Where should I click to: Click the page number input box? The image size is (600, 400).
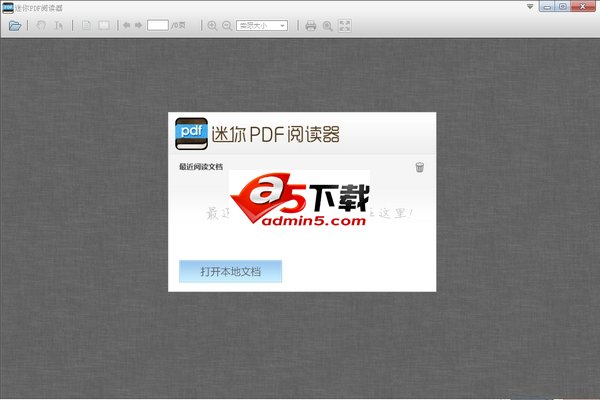point(158,25)
